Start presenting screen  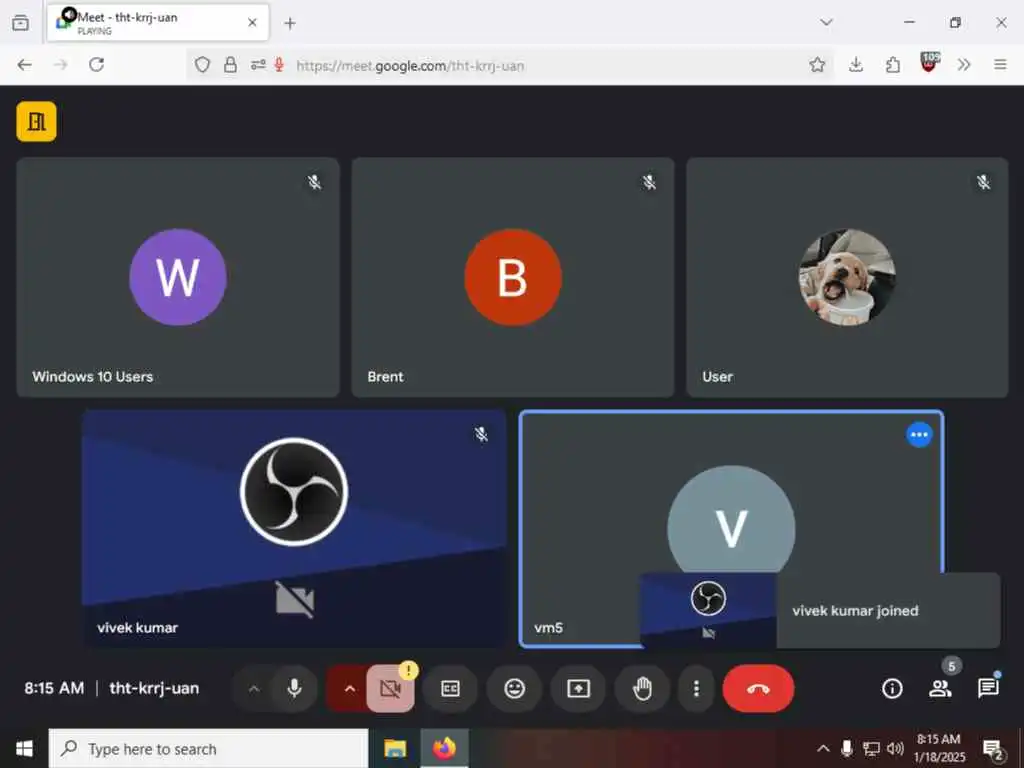[579, 688]
